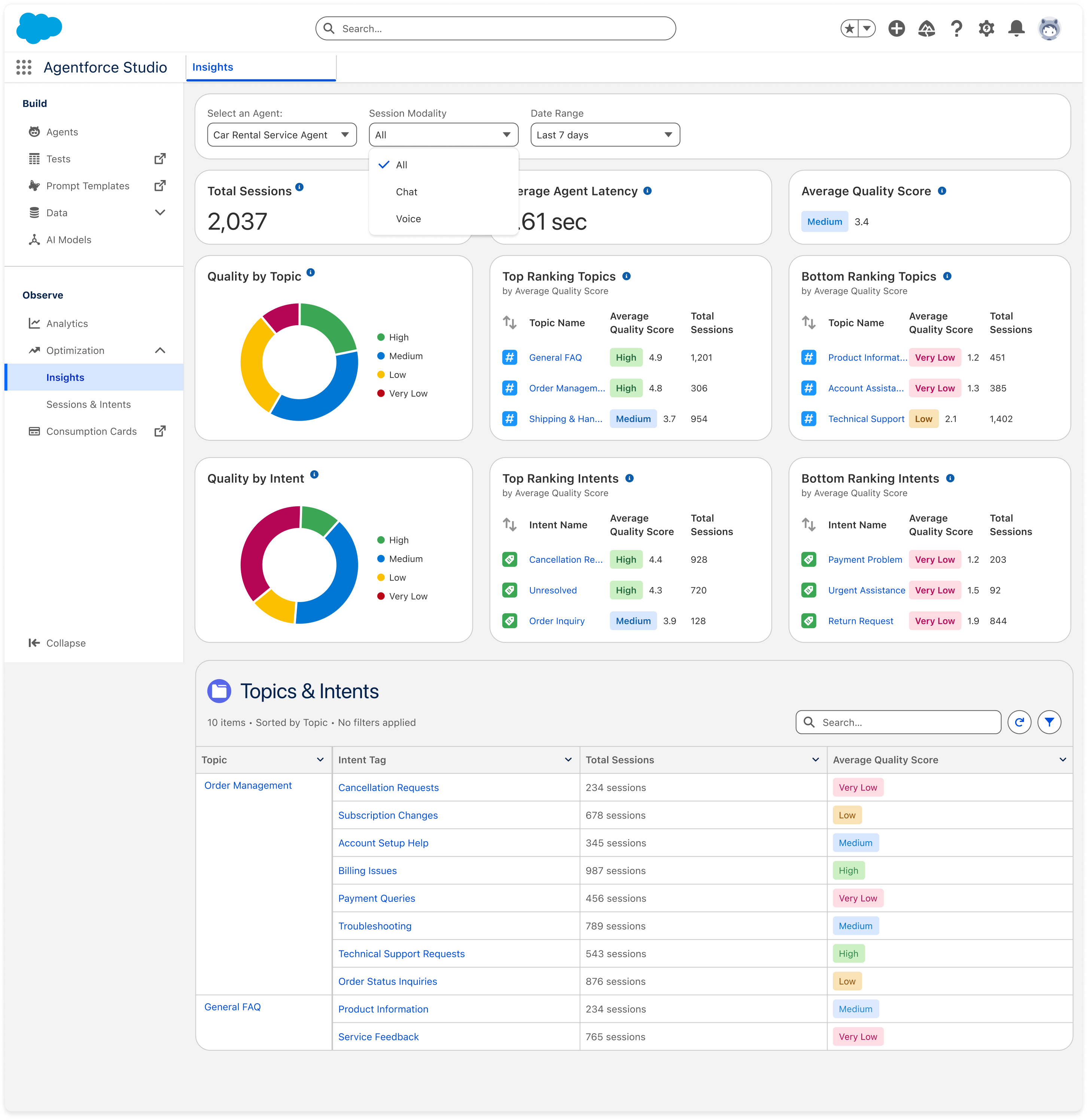Screen dimensions: 1087x1120
Task: Open Tests external link icon
Action: pos(160,159)
